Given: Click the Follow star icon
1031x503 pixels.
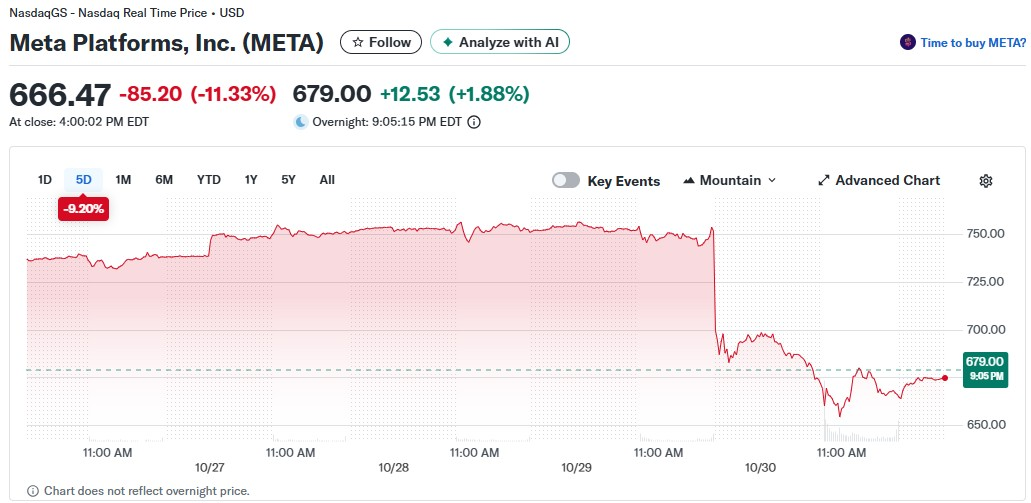Looking at the screenshot, I should coord(357,42).
